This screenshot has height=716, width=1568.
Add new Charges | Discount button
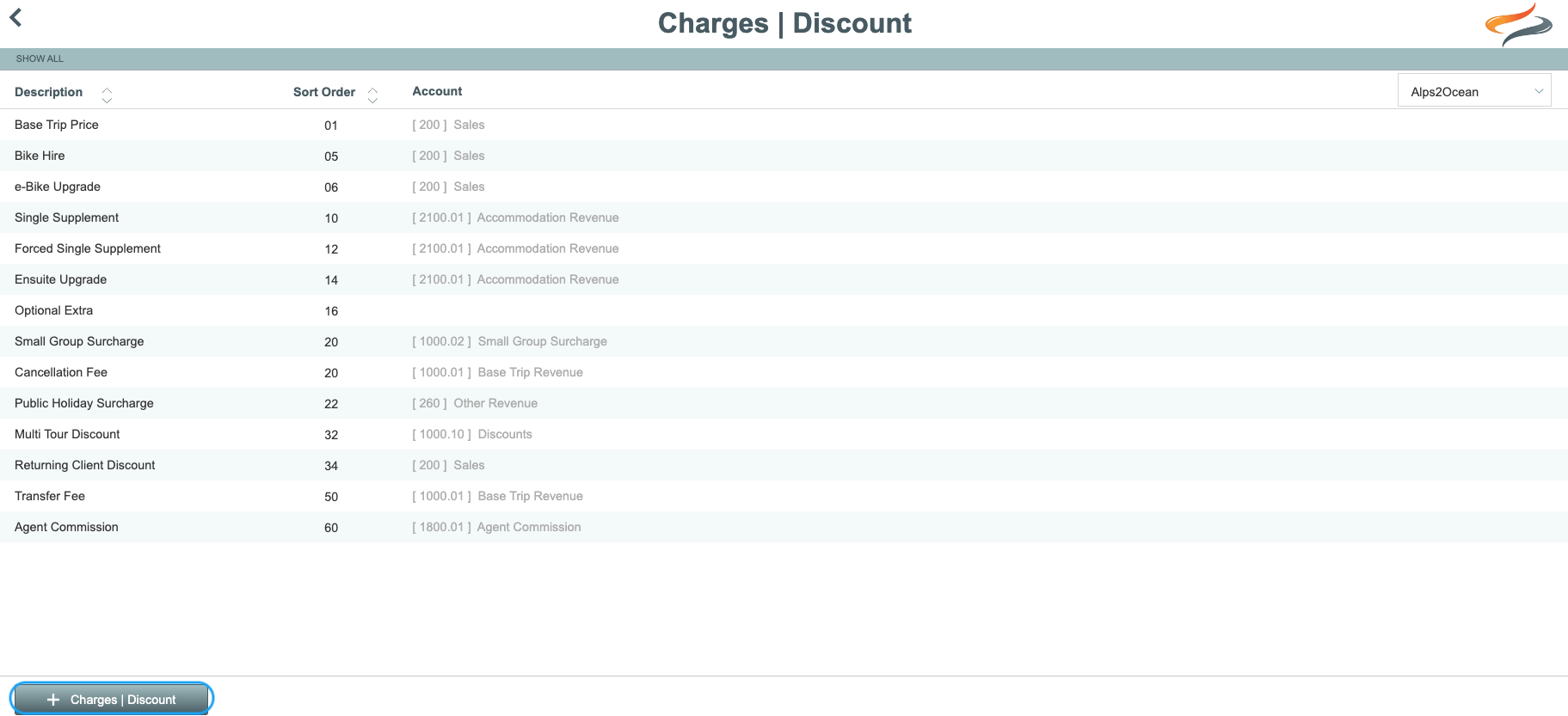point(111,700)
